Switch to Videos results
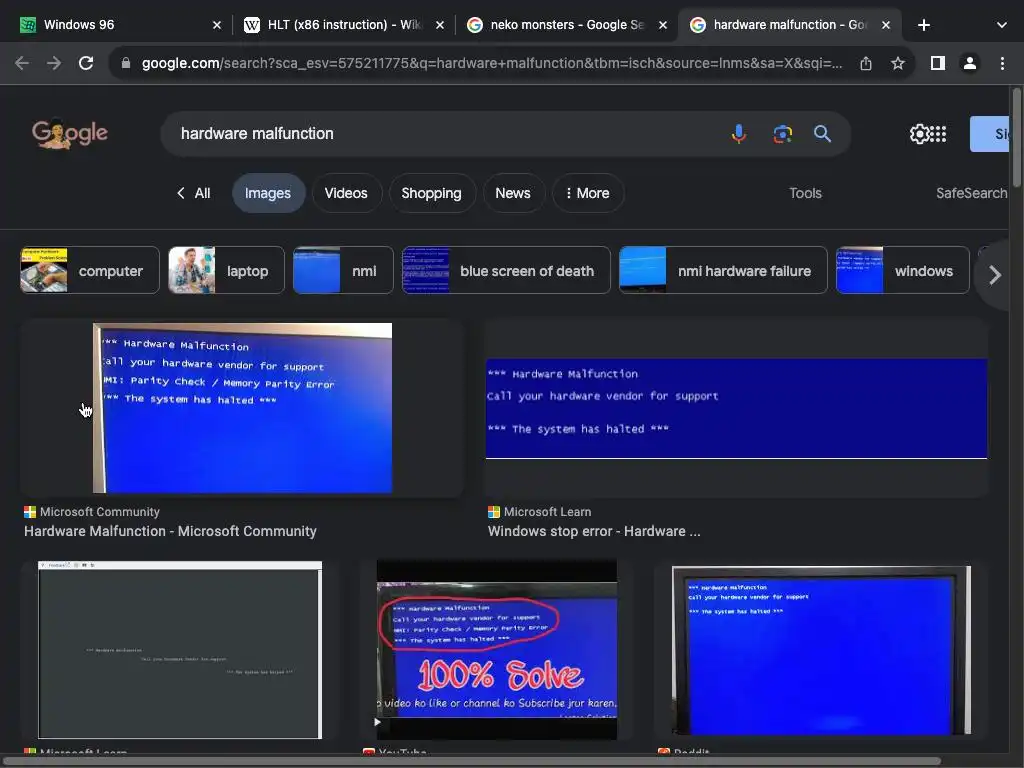This screenshot has height=768, width=1024. [x=346, y=193]
